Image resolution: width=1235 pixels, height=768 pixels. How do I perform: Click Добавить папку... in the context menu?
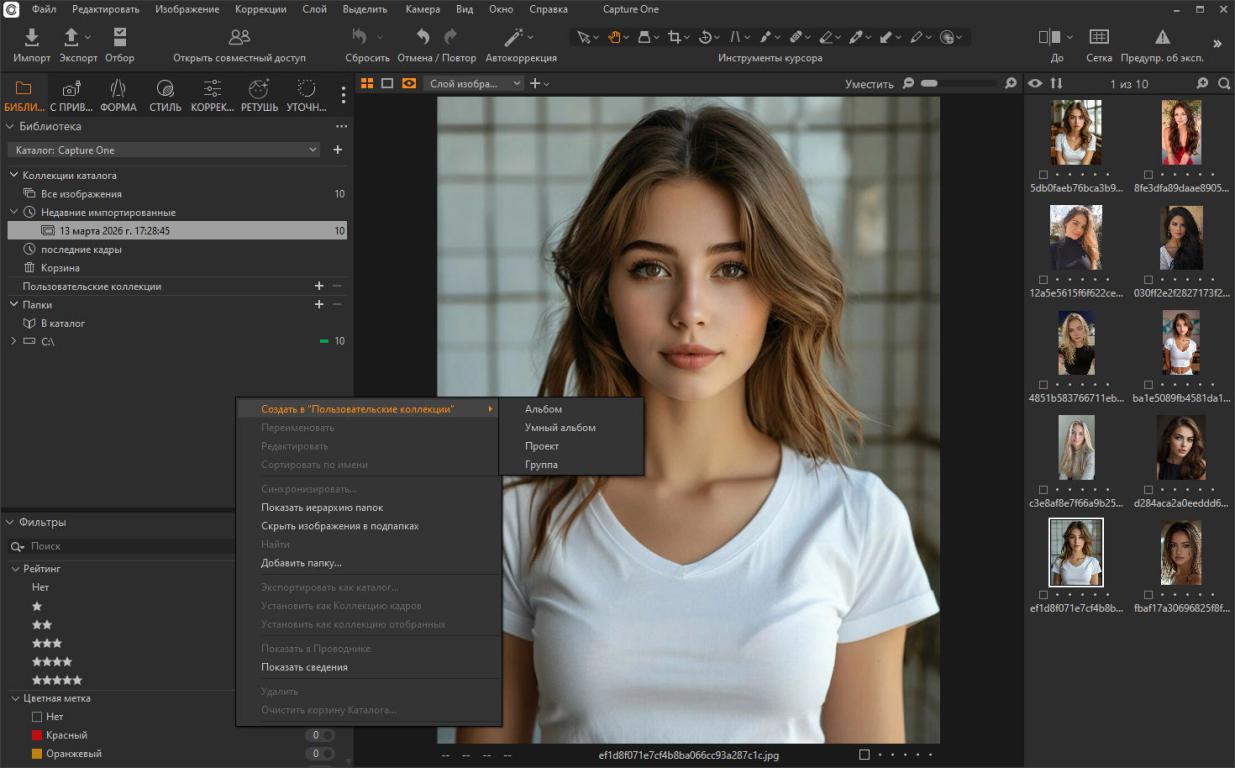(301, 563)
